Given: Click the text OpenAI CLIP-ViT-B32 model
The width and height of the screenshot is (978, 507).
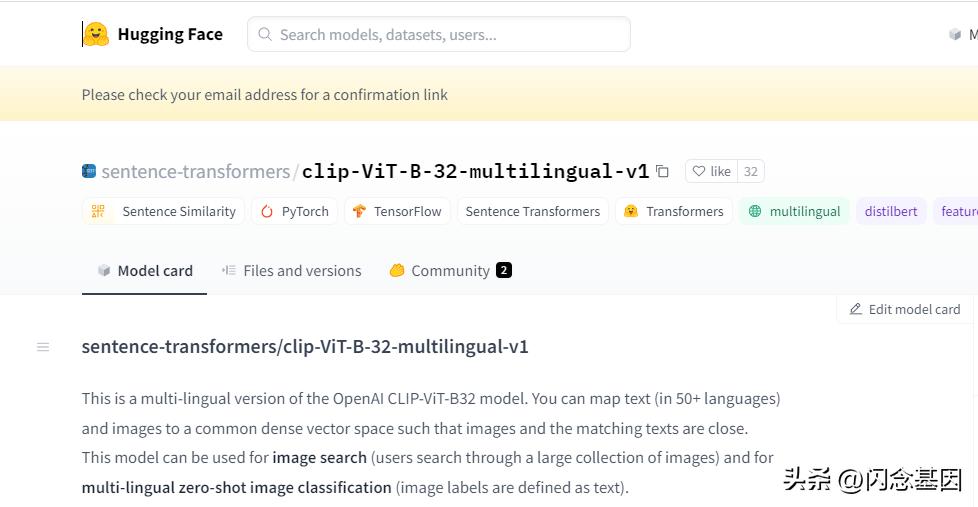Looking at the screenshot, I should pos(430,398).
